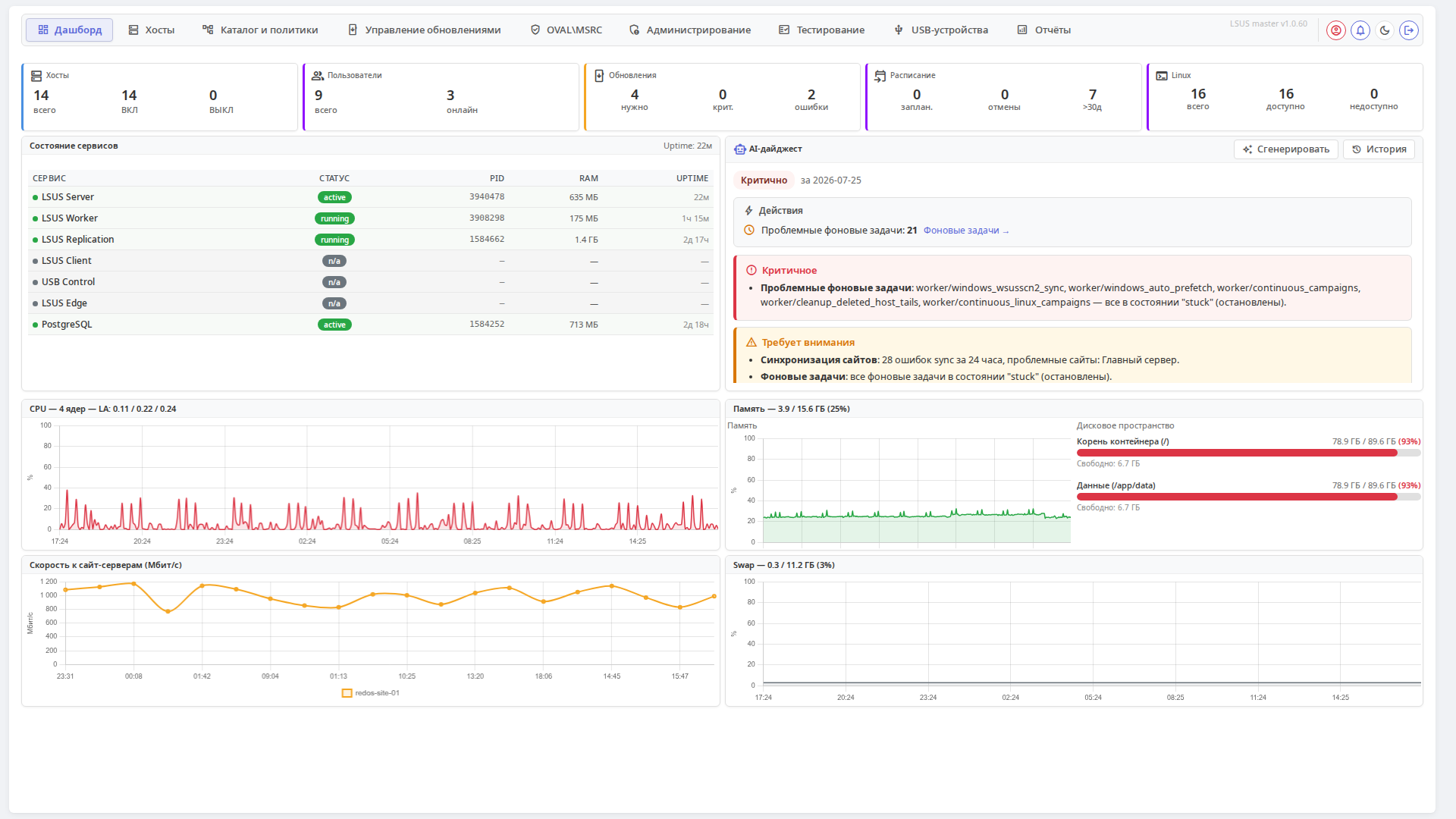Click the Linux недоступно count
Screen dimensions: 1456x819
pyautogui.click(x=1373, y=99)
